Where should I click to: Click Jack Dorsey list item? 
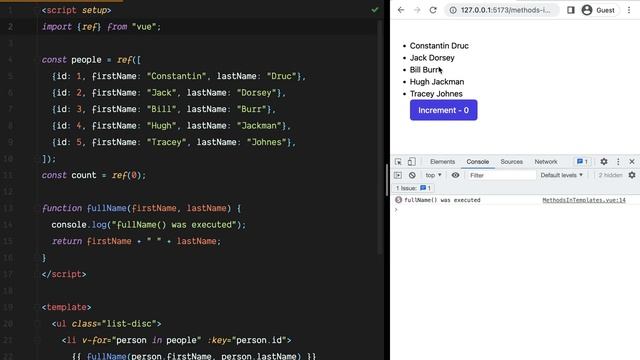(x=432, y=58)
